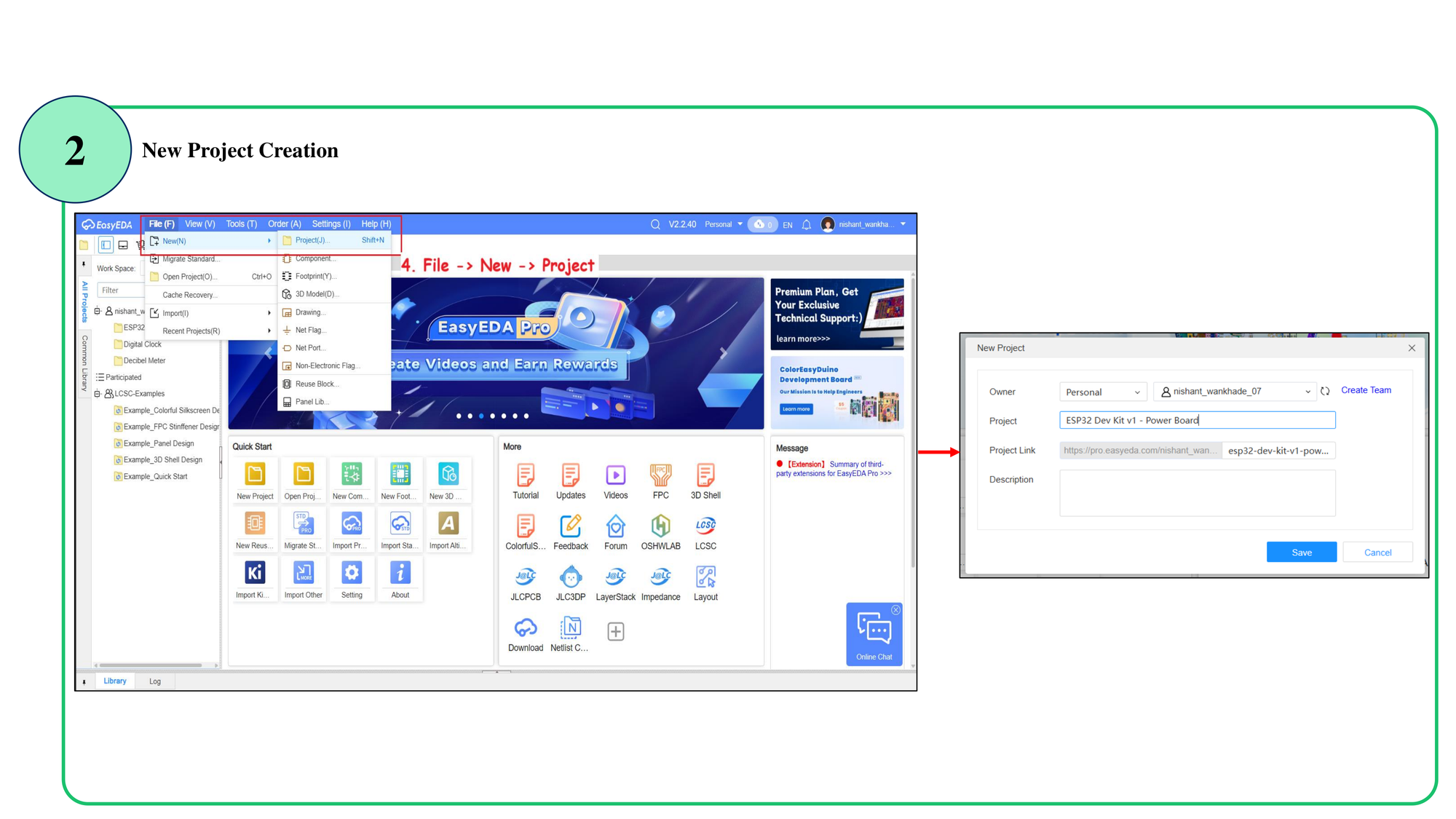Open the JLC3DP icon
Screen dimensions: 1456x819
[571, 577]
